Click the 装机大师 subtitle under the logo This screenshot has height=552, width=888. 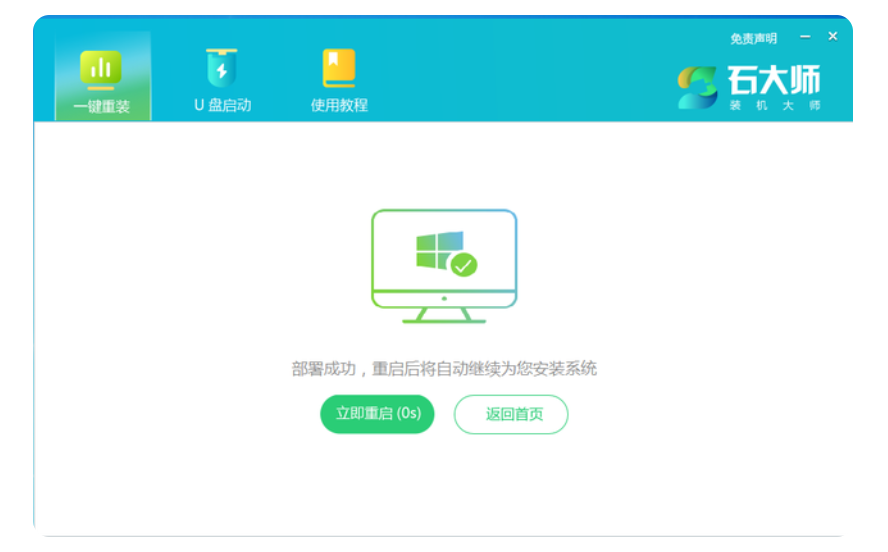coord(774,106)
